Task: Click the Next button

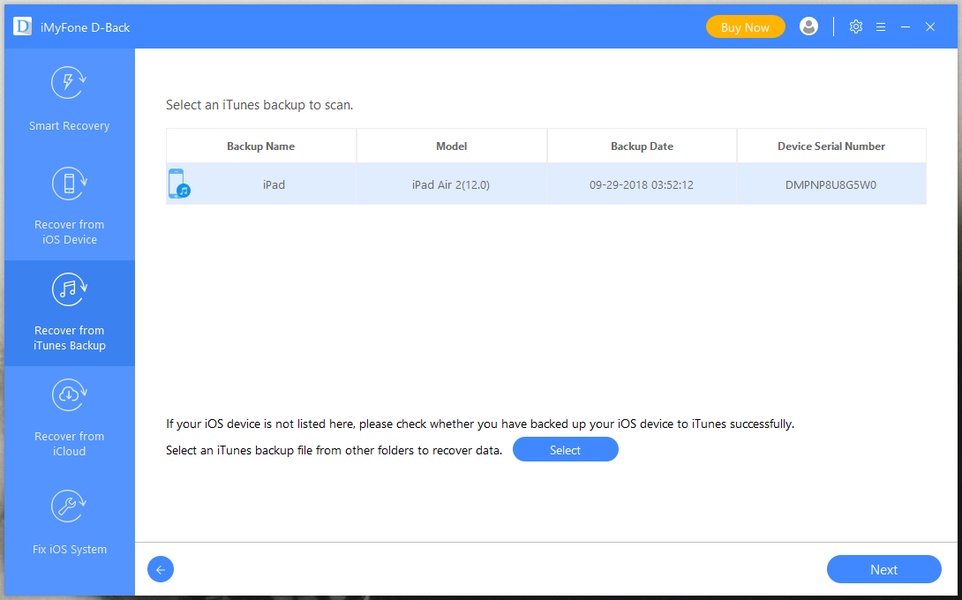Action: [x=883, y=569]
